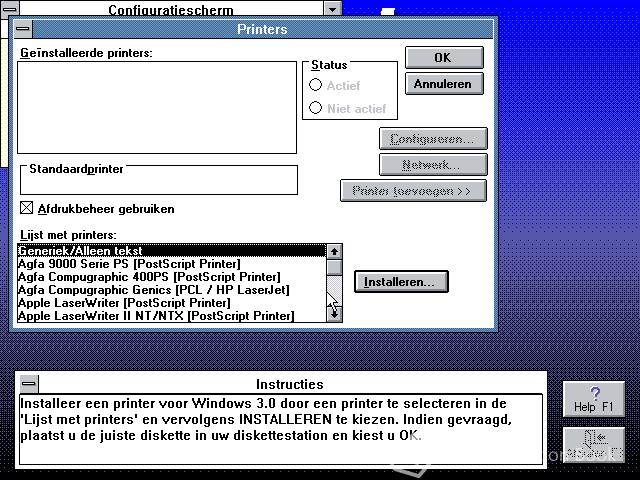Open Configuratiescherm window control menu box
This screenshot has height=480, width=640.
pyautogui.click(x=10, y=9)
